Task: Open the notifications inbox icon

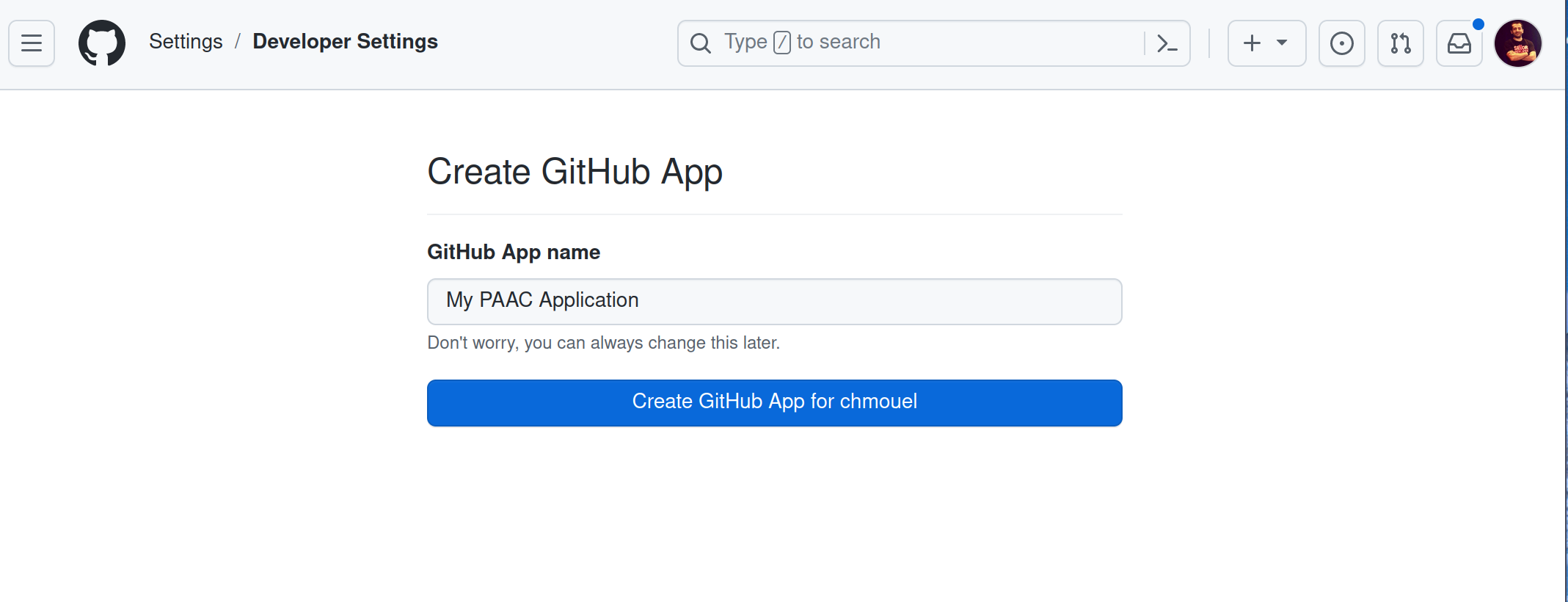Action: pyautogui.click(x=1459, y=43)
